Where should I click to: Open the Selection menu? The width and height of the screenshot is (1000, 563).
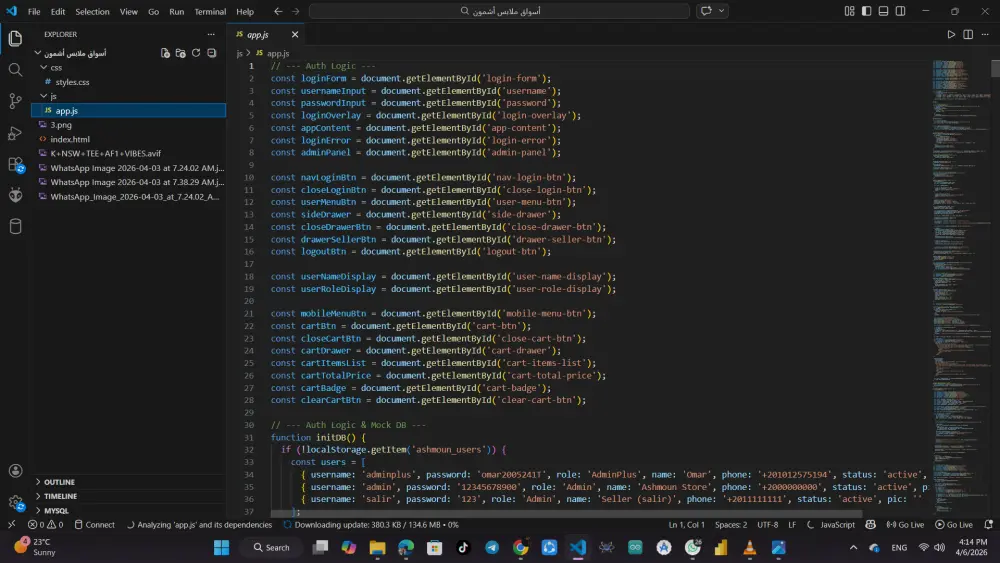pos(92,11)
